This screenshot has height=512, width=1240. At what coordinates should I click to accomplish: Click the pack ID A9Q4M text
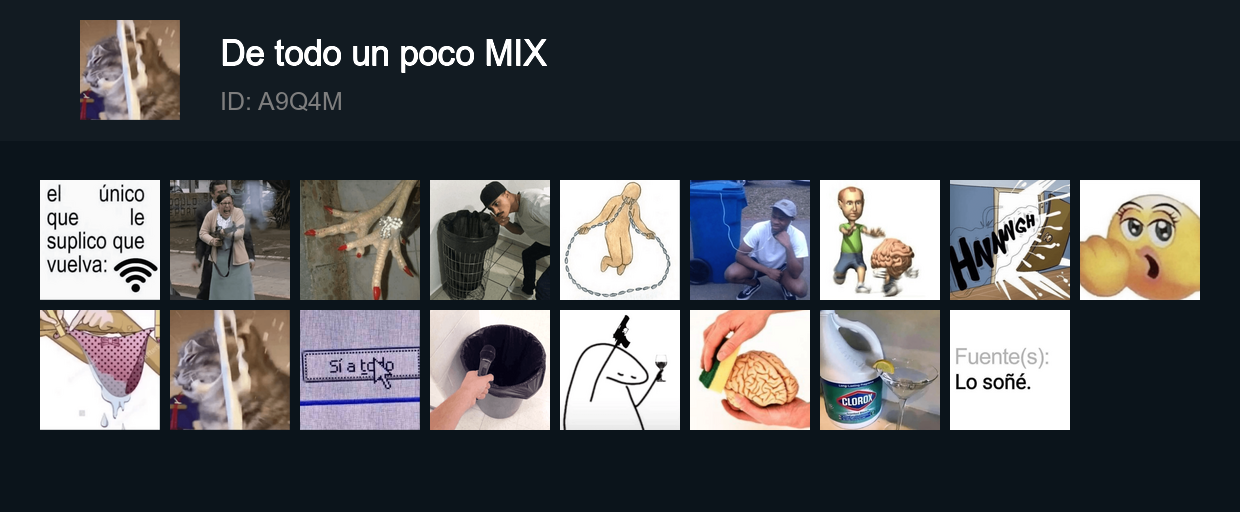(x=282, y=102)
